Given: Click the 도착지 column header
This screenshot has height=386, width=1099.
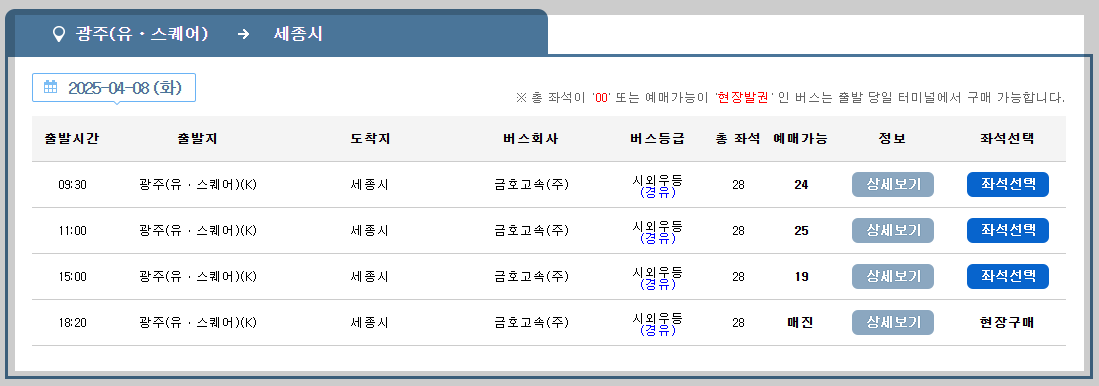Looking at the screenshot, I should point(370,139).
